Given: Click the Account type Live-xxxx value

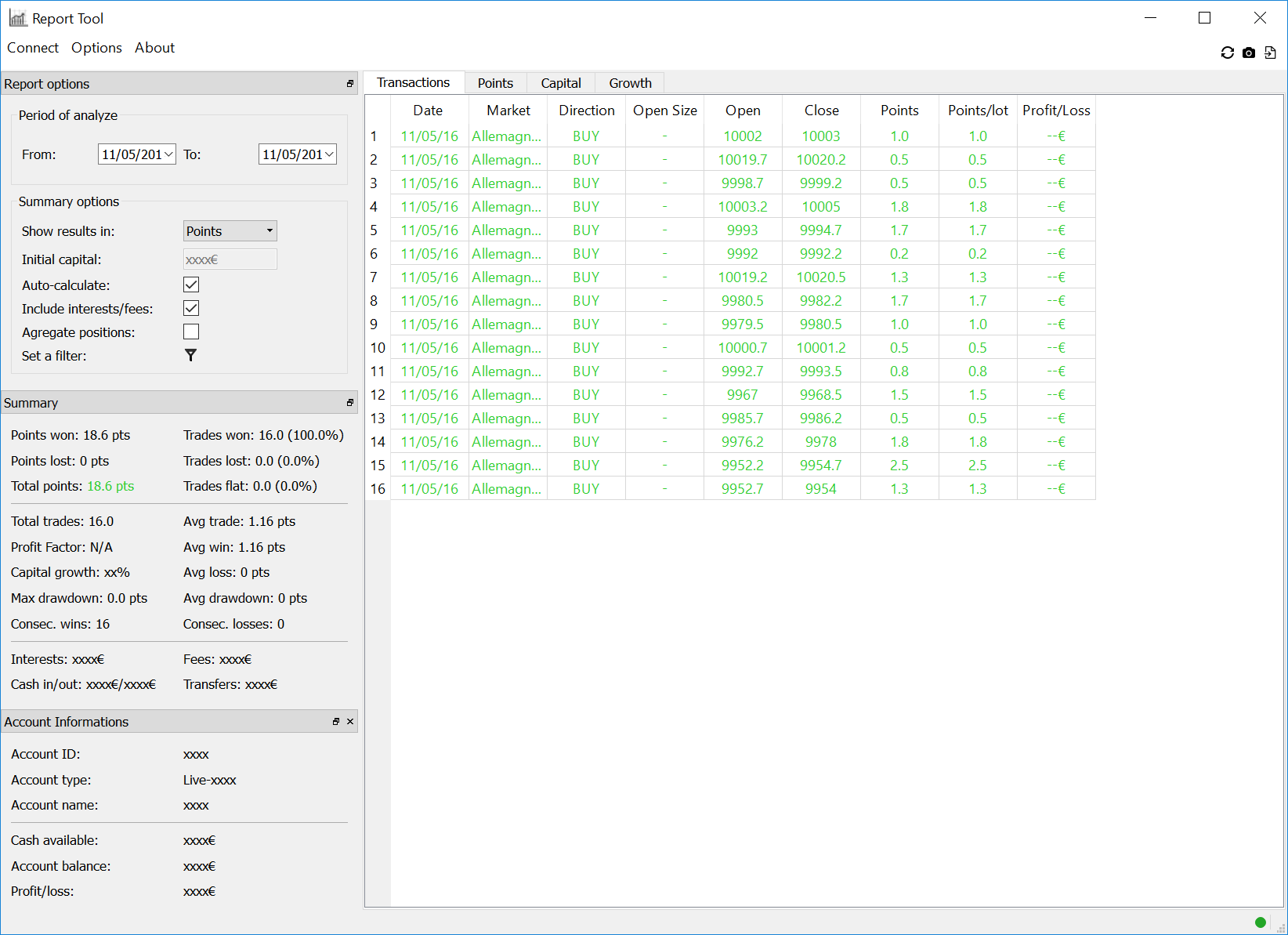Looking at the screenshot, I should [210, 780].
